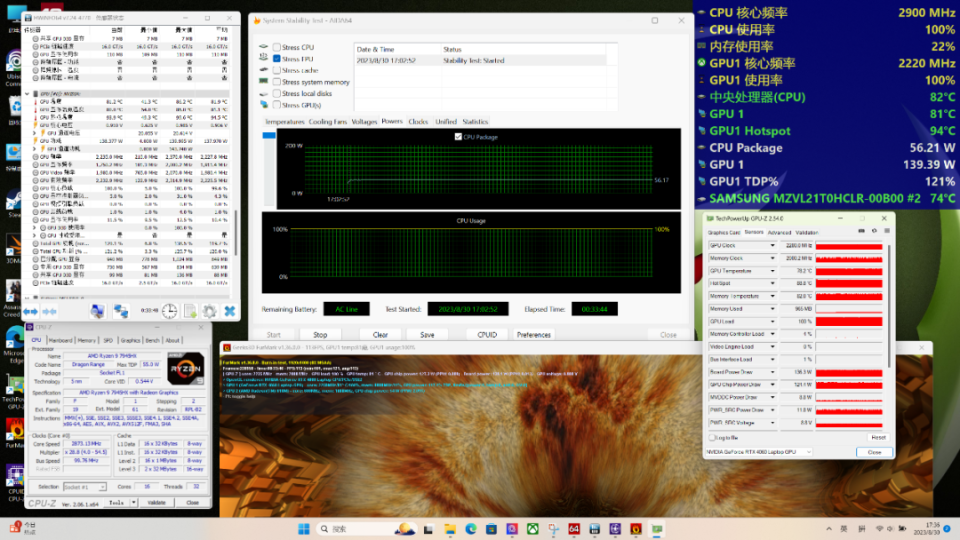Screen dimensions: 960x540
Task: Click HWiNFO log file icon with plus
Action: tap(190, 311)
